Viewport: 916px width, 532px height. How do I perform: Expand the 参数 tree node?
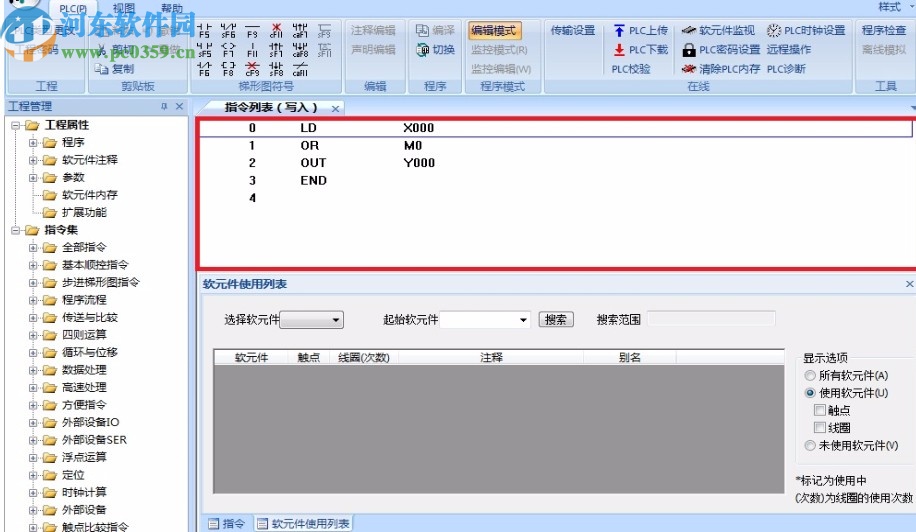point(33,178)
